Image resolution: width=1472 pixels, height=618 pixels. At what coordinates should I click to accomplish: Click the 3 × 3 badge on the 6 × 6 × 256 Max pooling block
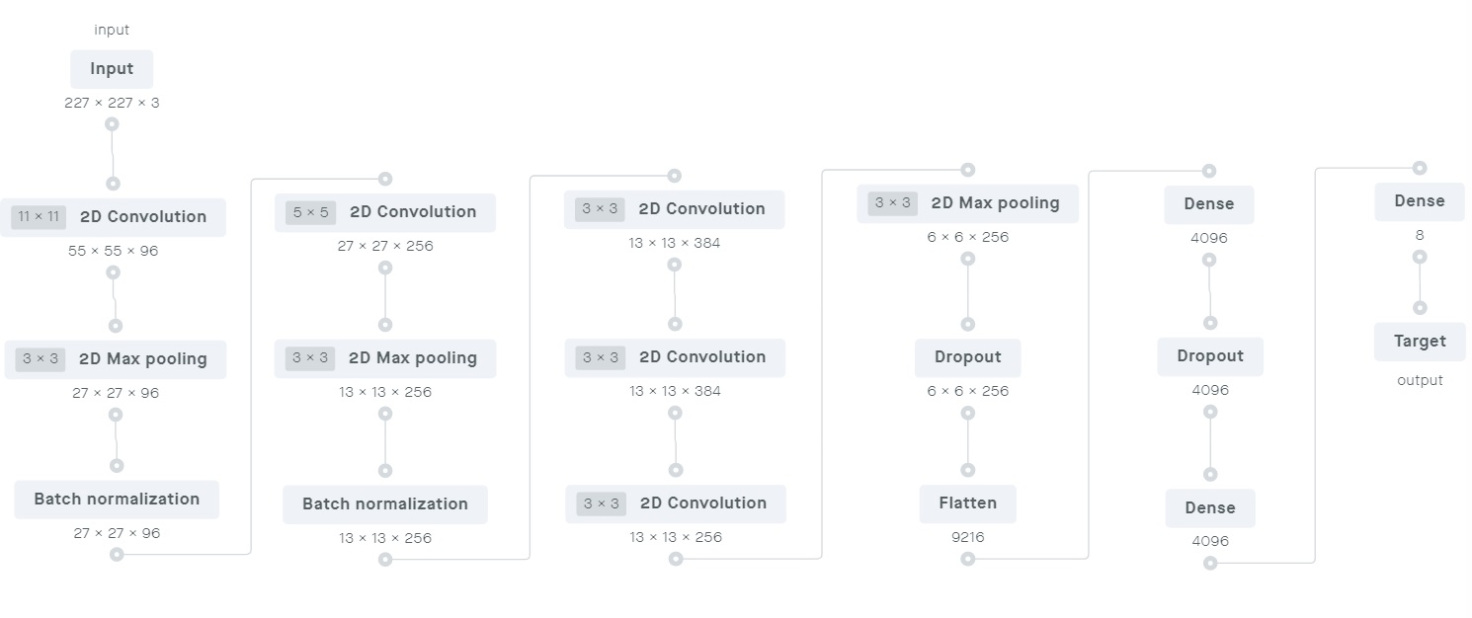(x=893, y=203)
